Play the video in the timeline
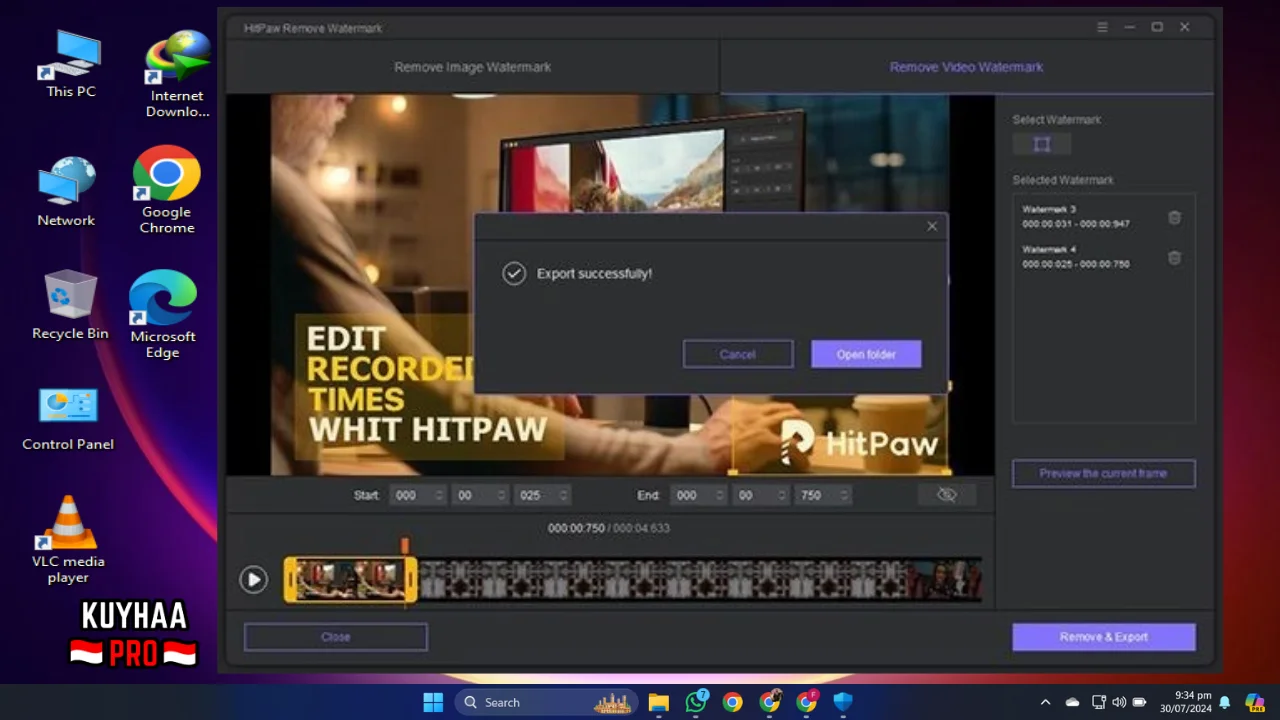This screenshot has width=1280, height=720. click(x=253, y=579)
